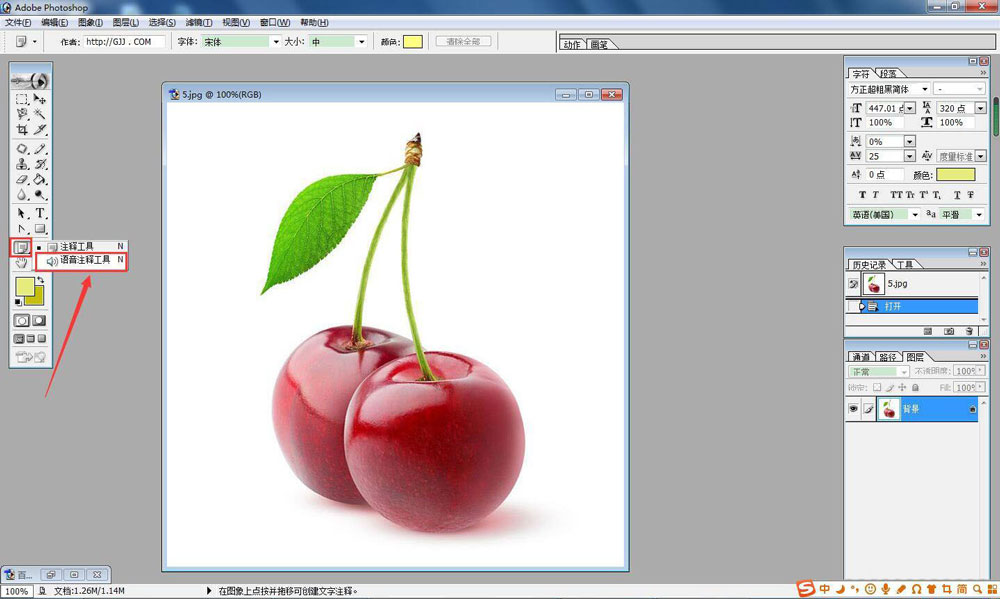
Task: Open leading dropdown 320 点
Action: pyautogui.click(x=981, y=108)
